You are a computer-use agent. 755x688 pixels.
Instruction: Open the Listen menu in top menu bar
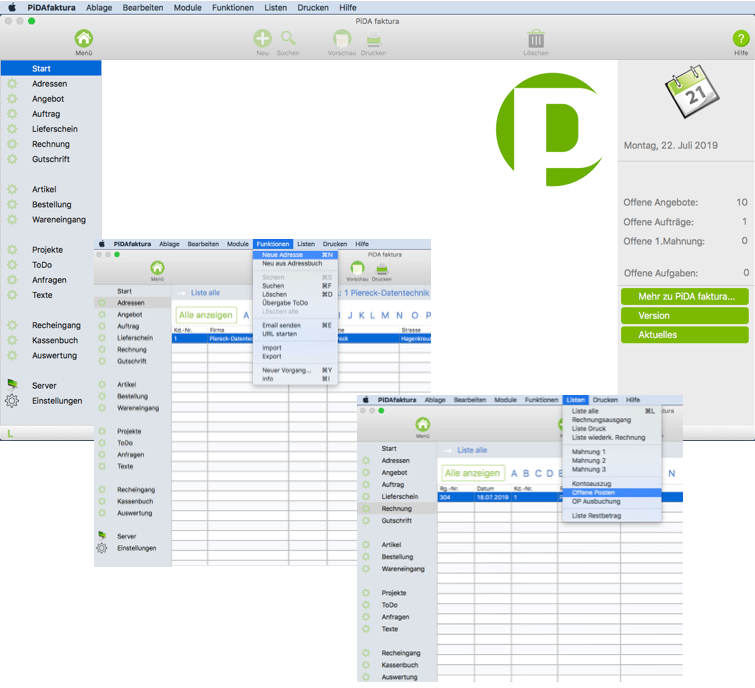pos(275,8)
